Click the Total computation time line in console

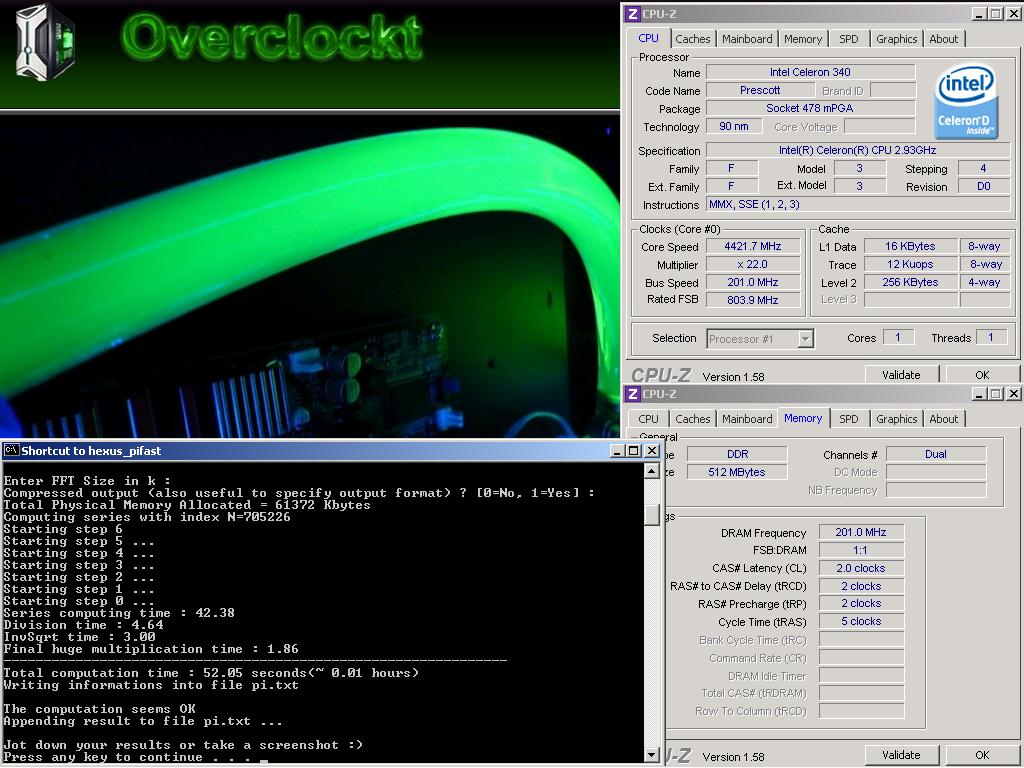pyautogui.click(x=212, y=673)
